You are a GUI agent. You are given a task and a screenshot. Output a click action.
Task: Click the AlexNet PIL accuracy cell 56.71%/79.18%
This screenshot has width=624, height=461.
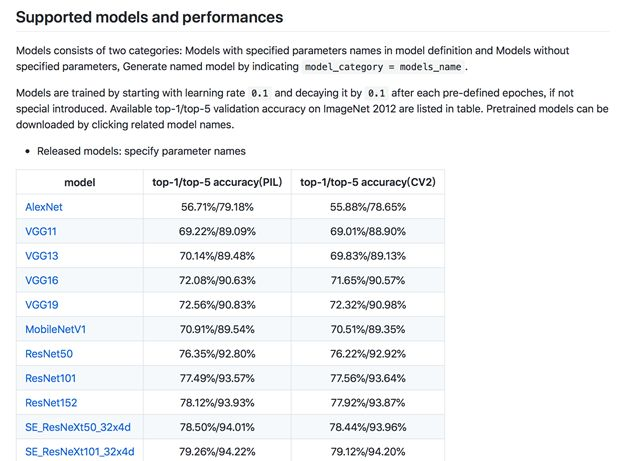[217, 206]
